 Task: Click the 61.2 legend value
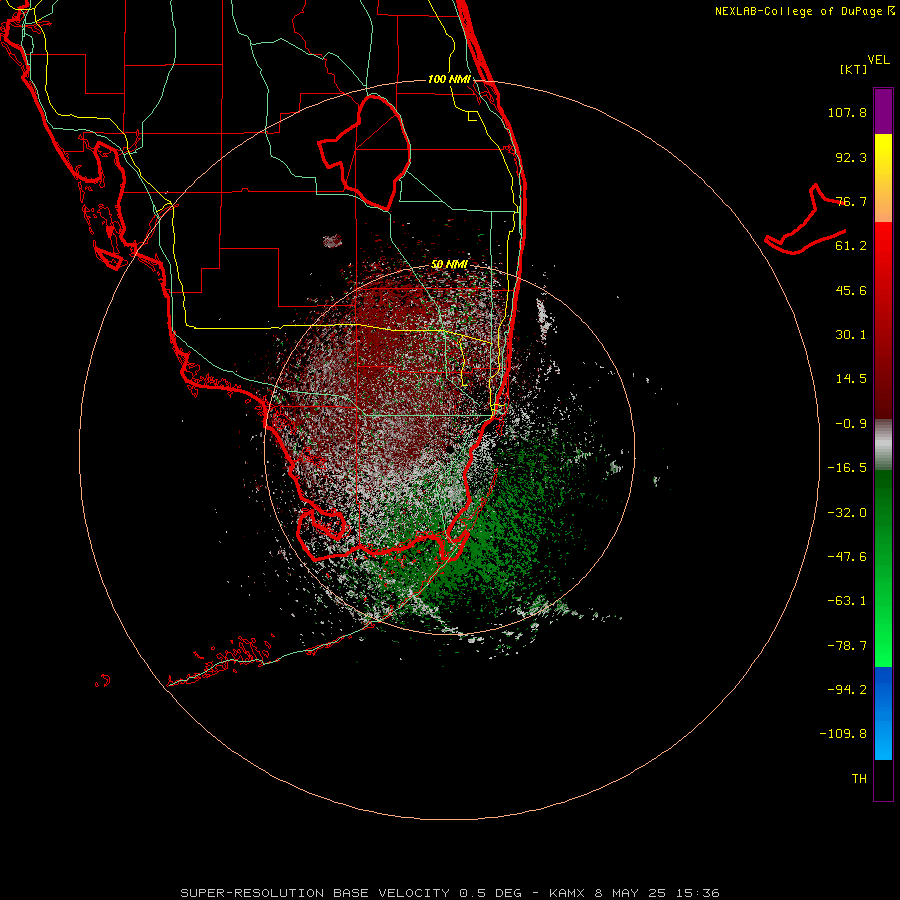click(851, 246)
